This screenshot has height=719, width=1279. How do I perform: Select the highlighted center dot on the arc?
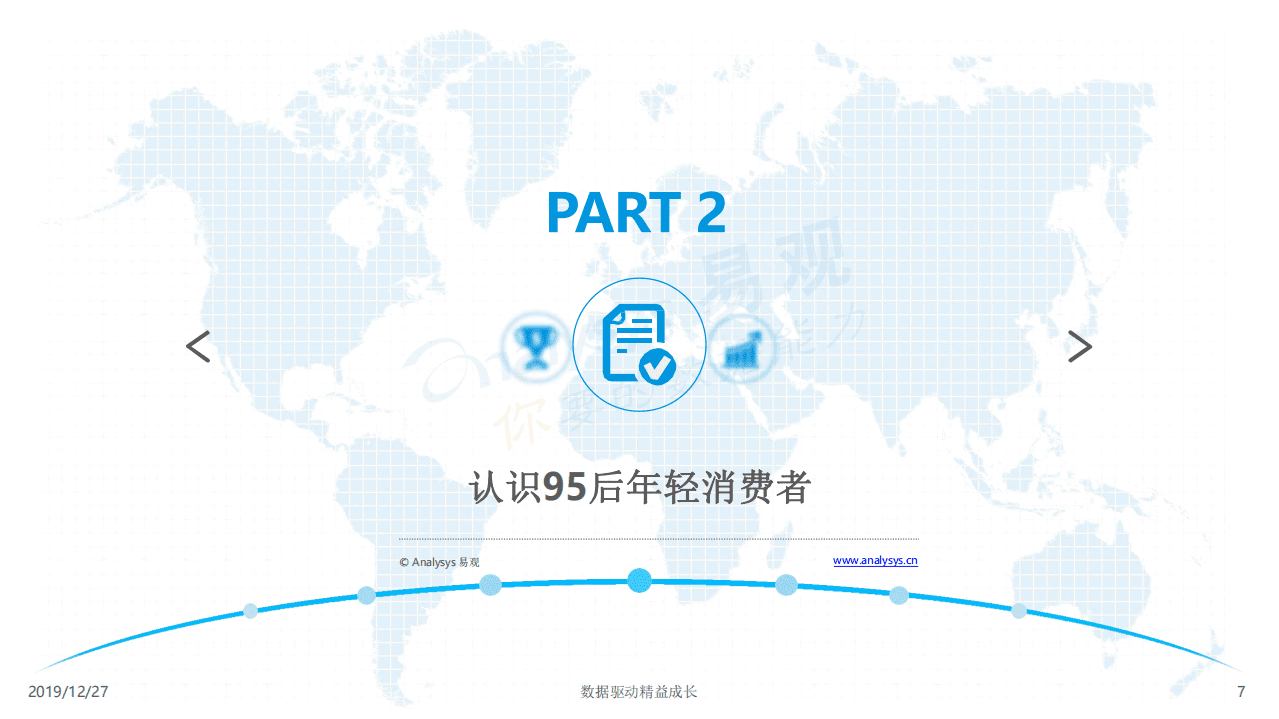click(638, 580)
